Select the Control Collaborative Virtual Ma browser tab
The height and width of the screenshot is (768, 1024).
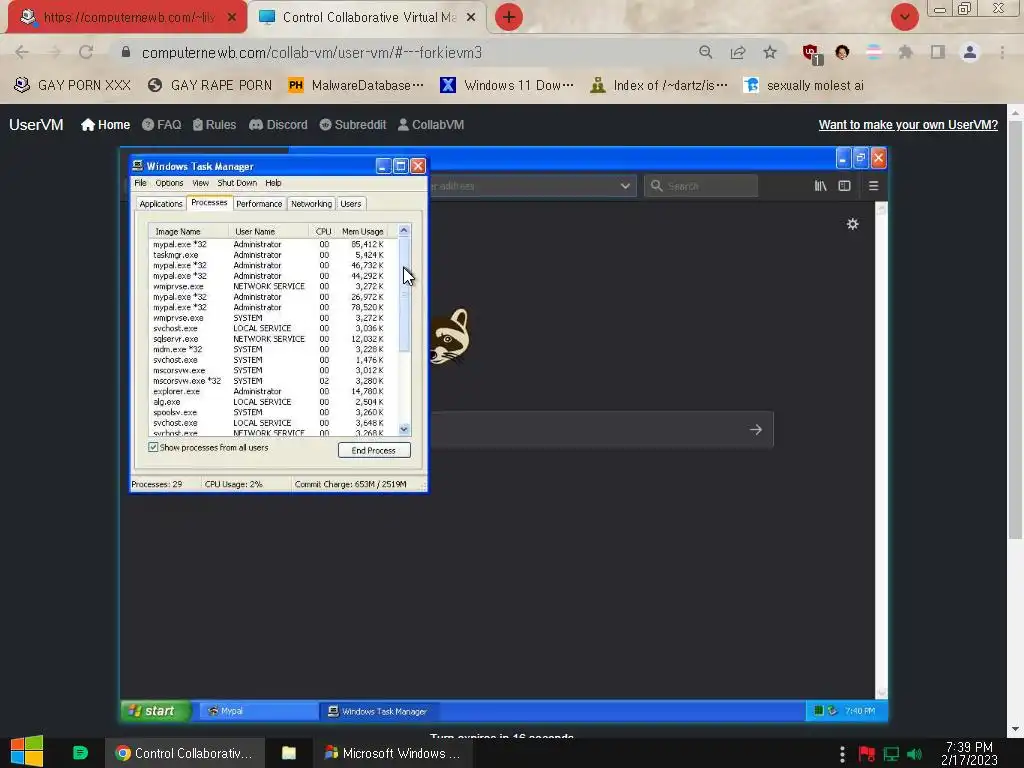pyautogui.click(x=367, y=18)
